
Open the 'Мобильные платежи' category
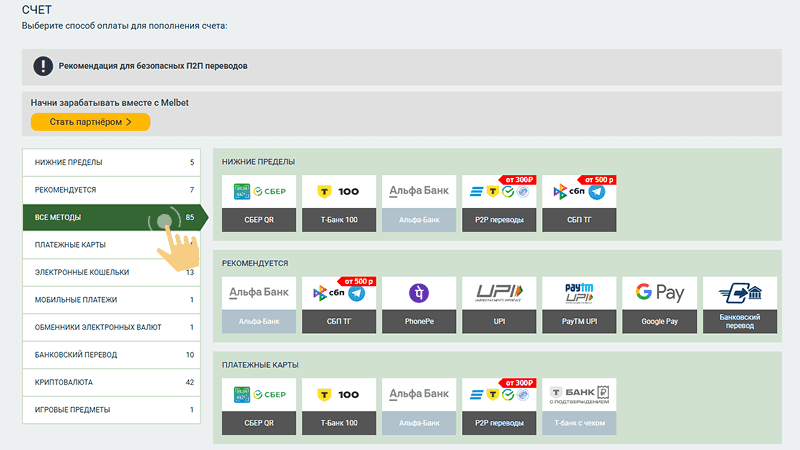point(111,300)
